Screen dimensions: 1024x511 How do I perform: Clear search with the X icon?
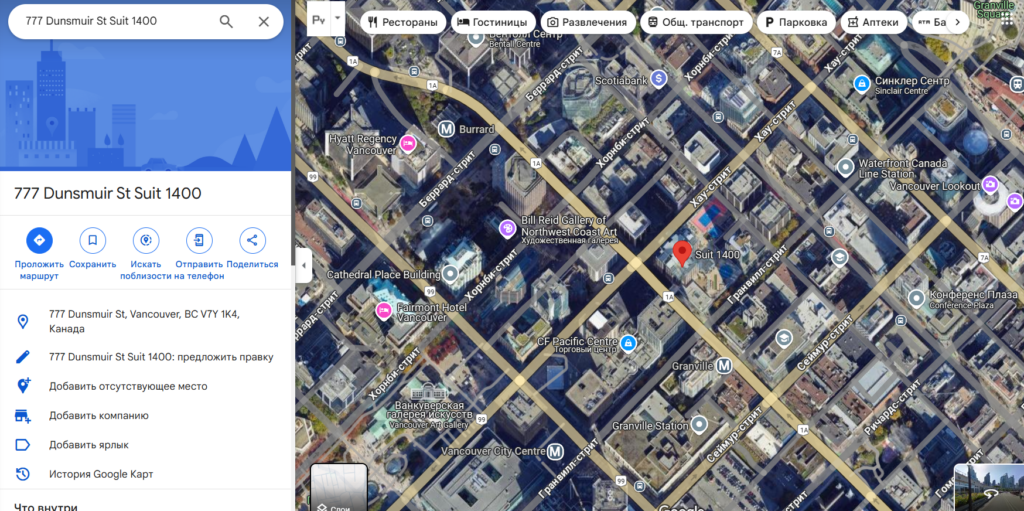point(263,21)
